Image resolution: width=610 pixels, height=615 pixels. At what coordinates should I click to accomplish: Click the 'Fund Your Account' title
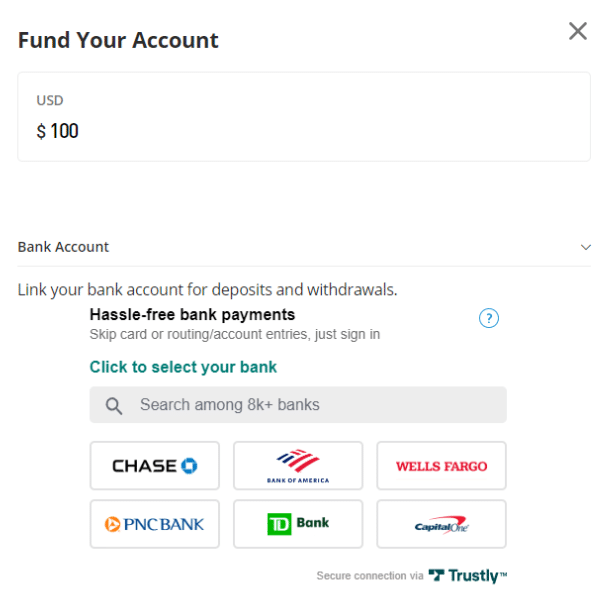[118, 41]
